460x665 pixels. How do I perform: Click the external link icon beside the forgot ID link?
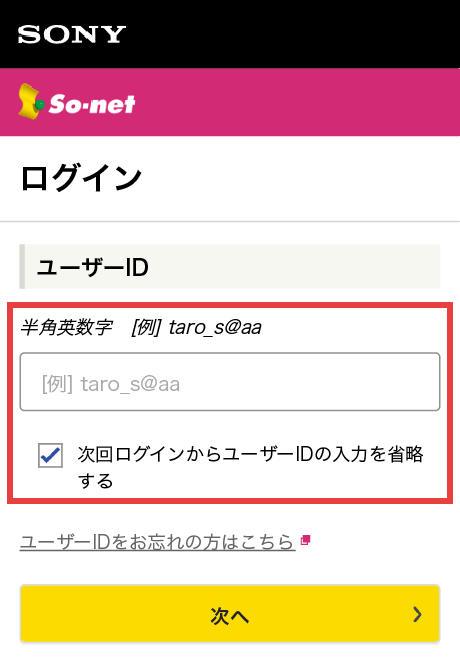click(x=305, y=540)
